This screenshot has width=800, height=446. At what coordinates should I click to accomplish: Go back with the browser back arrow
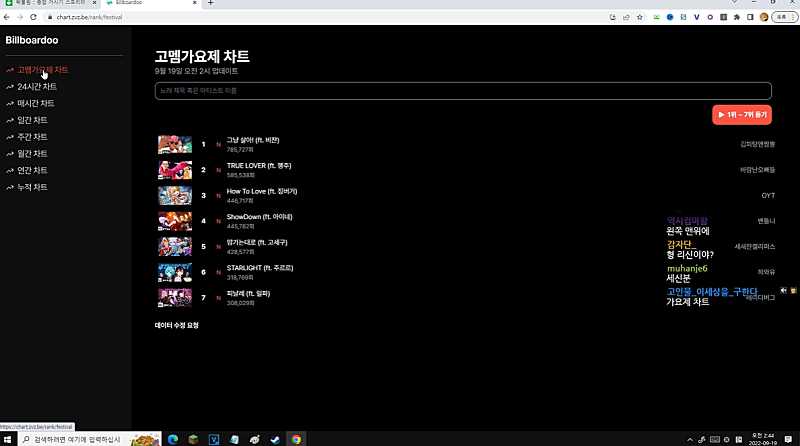click(7, 17)
